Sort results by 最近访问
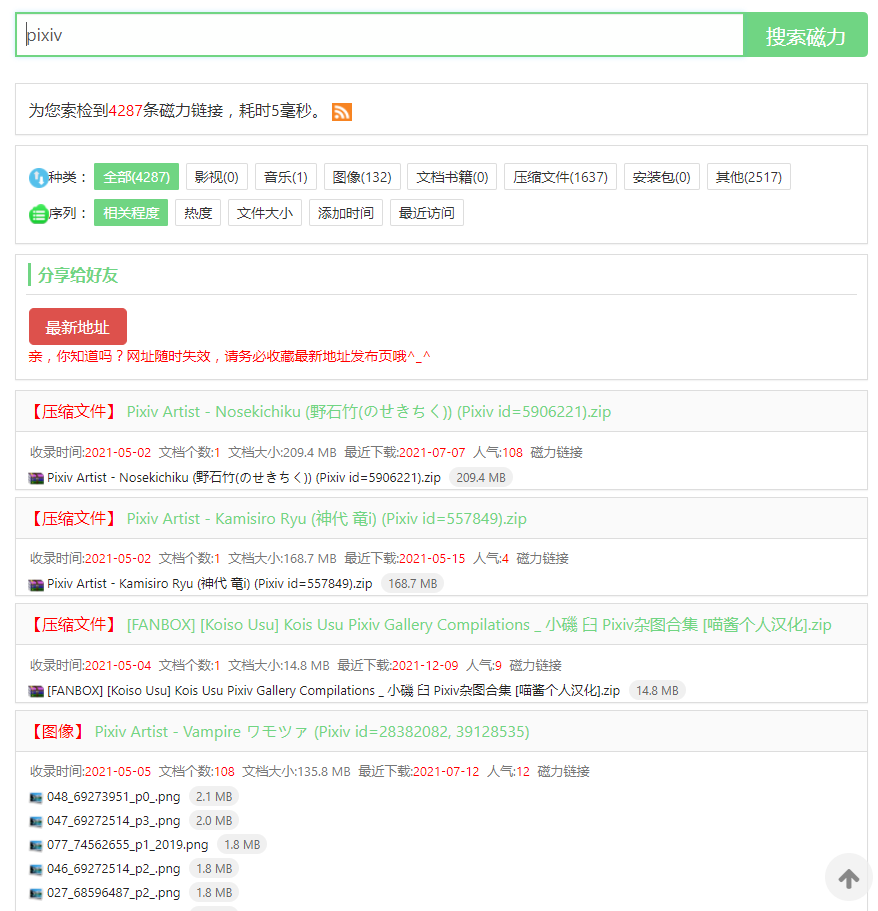 click(x=427, y=213)
